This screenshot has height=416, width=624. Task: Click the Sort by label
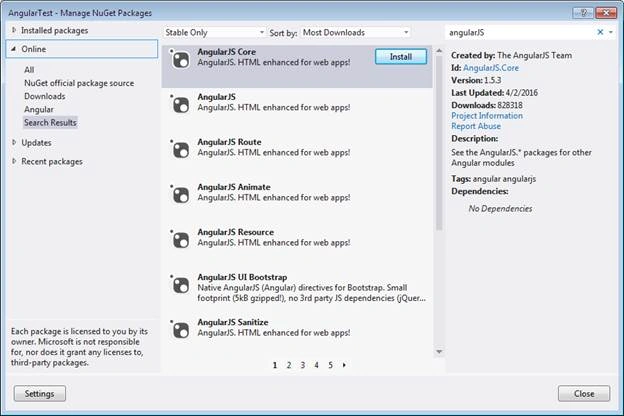[x=283, y=33]
